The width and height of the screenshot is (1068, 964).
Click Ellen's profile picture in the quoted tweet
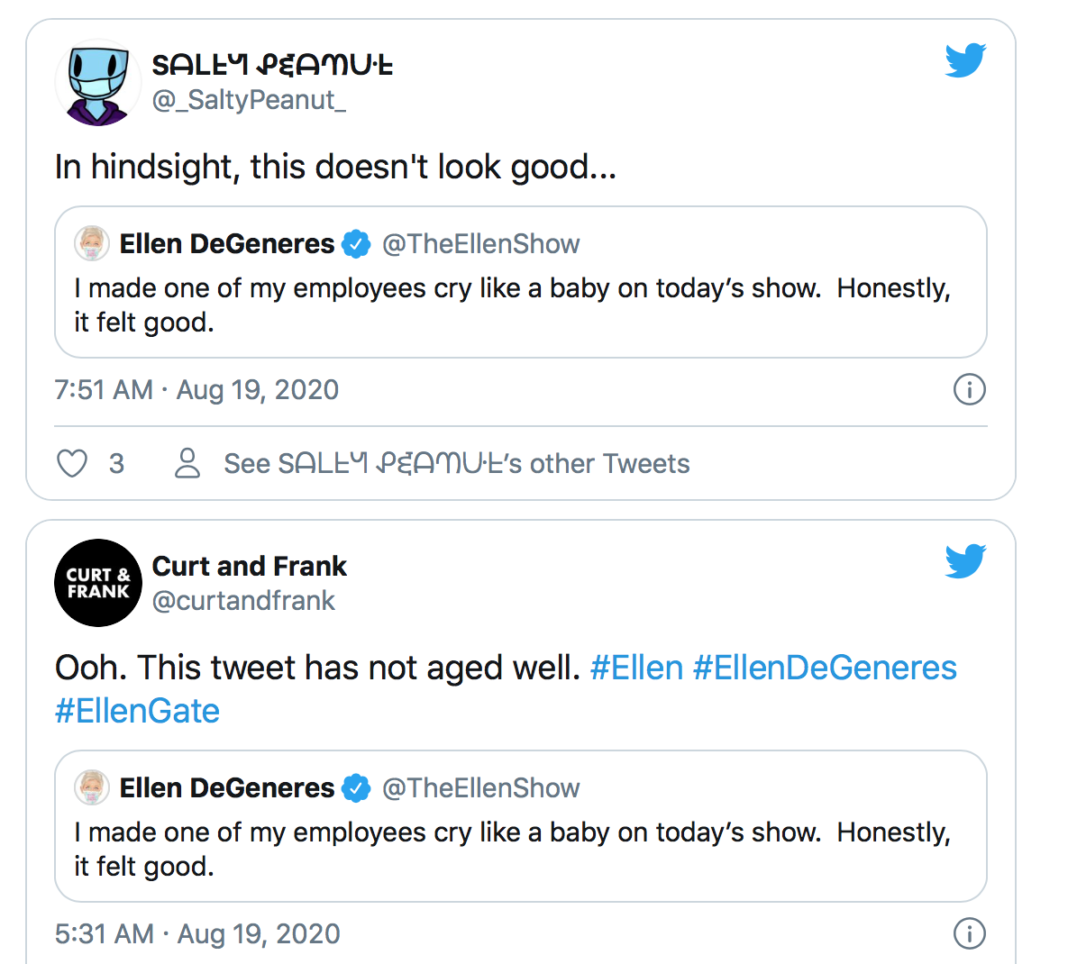[92, 243]
